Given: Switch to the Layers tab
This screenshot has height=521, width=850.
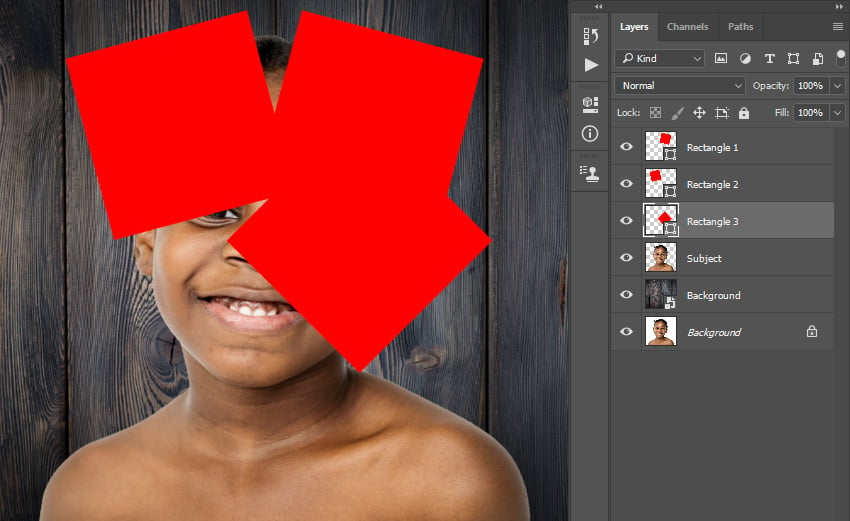Looking at the screenshot, I should click(x=634, y=27).
